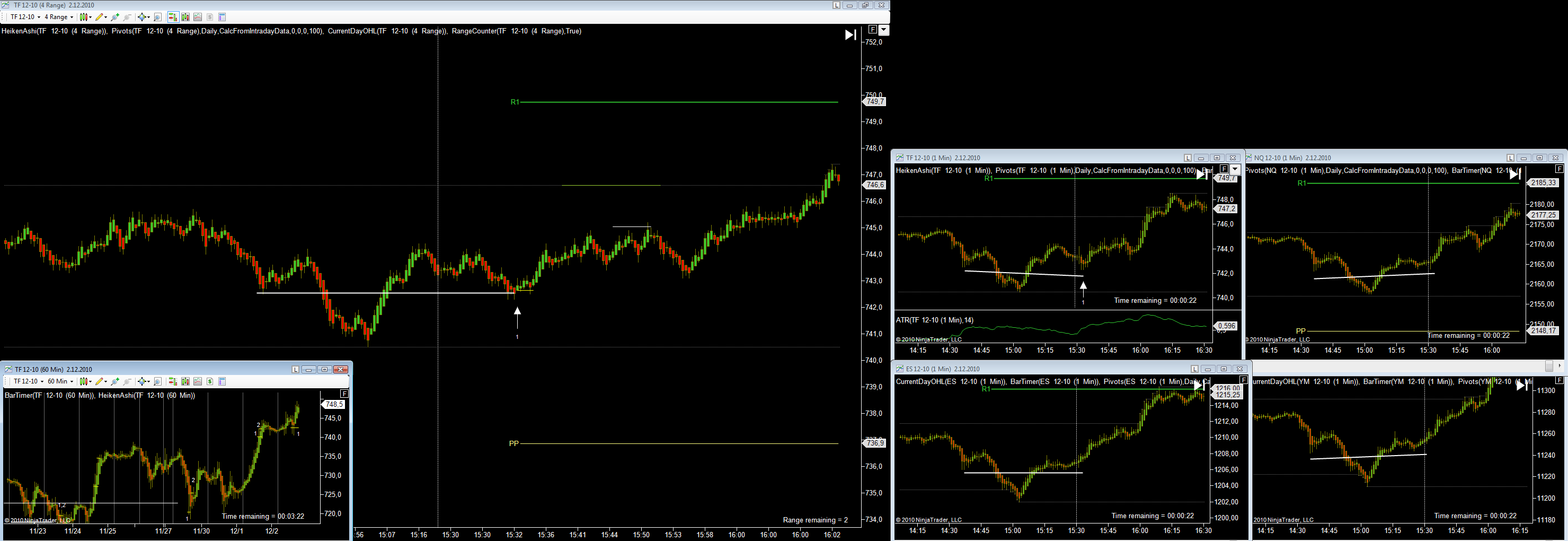1568x541 pixels.
Task: Click scroll-to-last-bar arrow on main chart
Action: pos(851,34)
